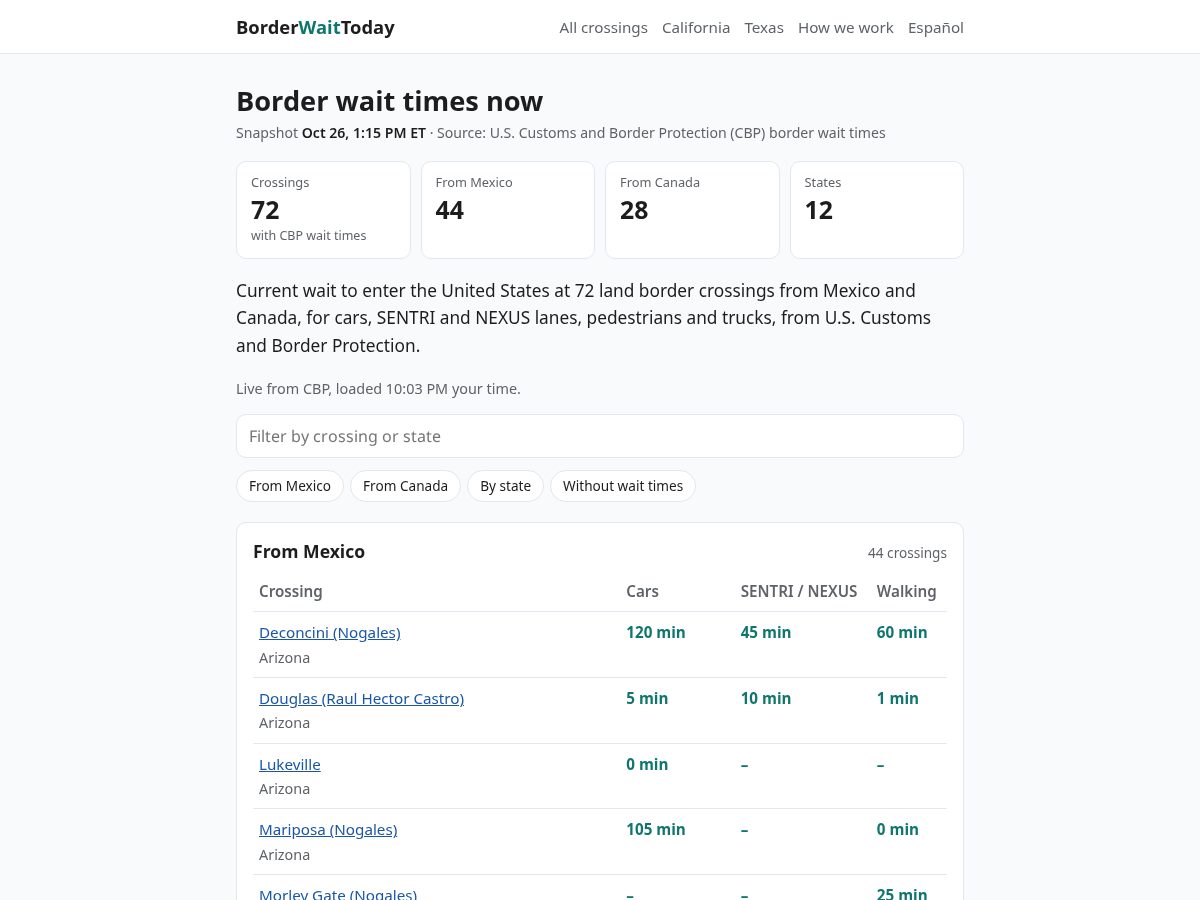
Task: Open Douglas (Raul Hector Castro) link
Action: click(361, 699)
